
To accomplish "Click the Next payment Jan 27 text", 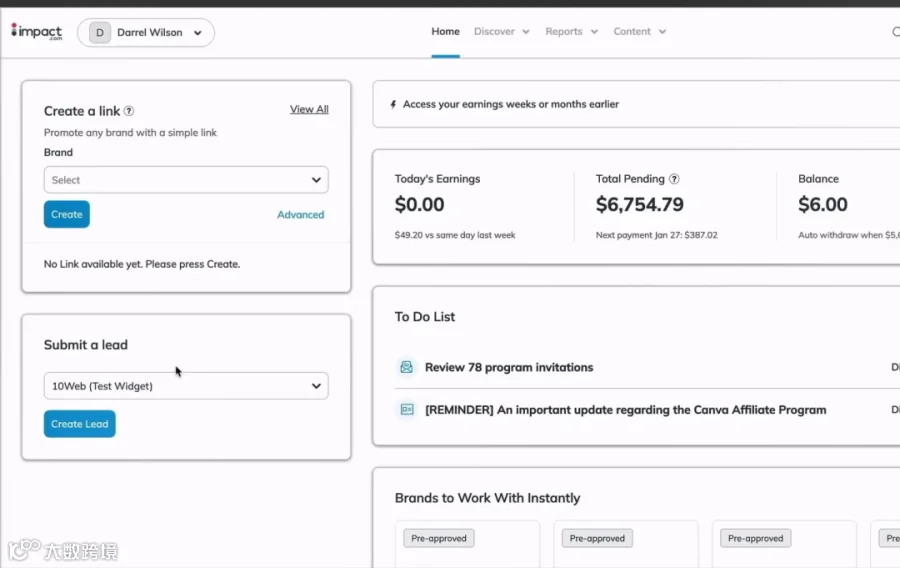I will coord(656,235).
